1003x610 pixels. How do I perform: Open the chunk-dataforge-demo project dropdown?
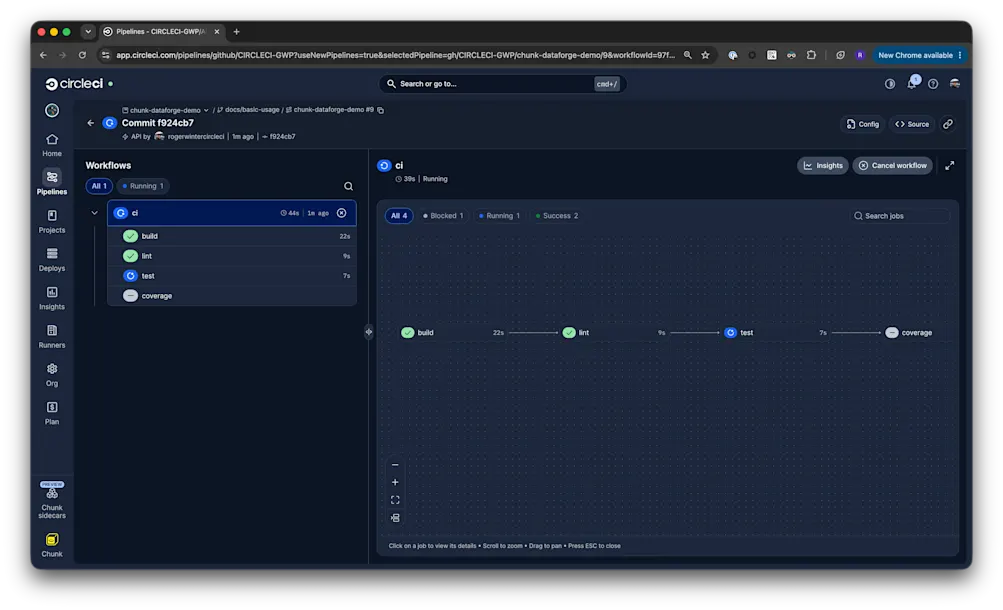coord(166,110)
